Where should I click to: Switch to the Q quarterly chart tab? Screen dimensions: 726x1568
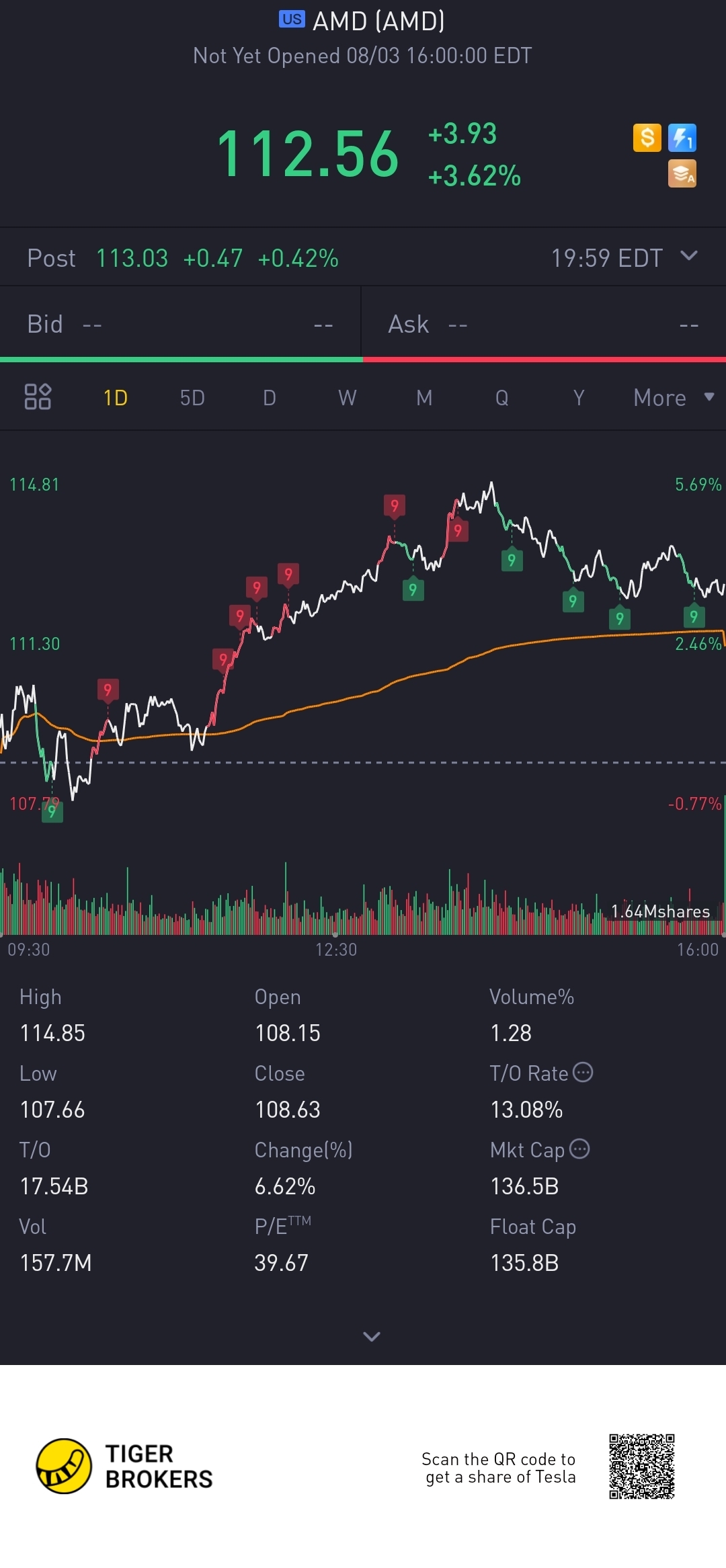501,398
